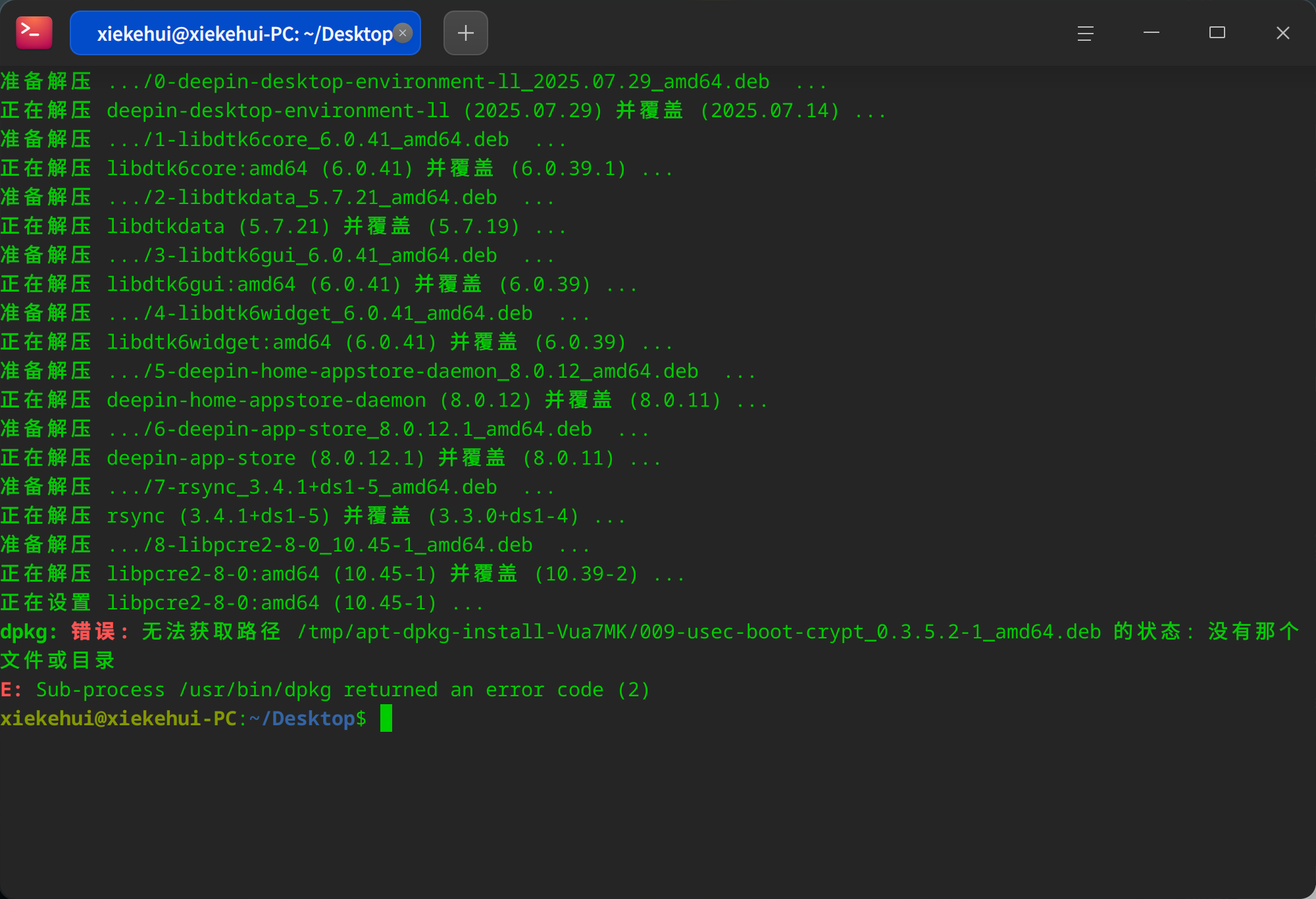Close the ~/Desktop terminal tab

pyautogui.click(x=403, y=33)
